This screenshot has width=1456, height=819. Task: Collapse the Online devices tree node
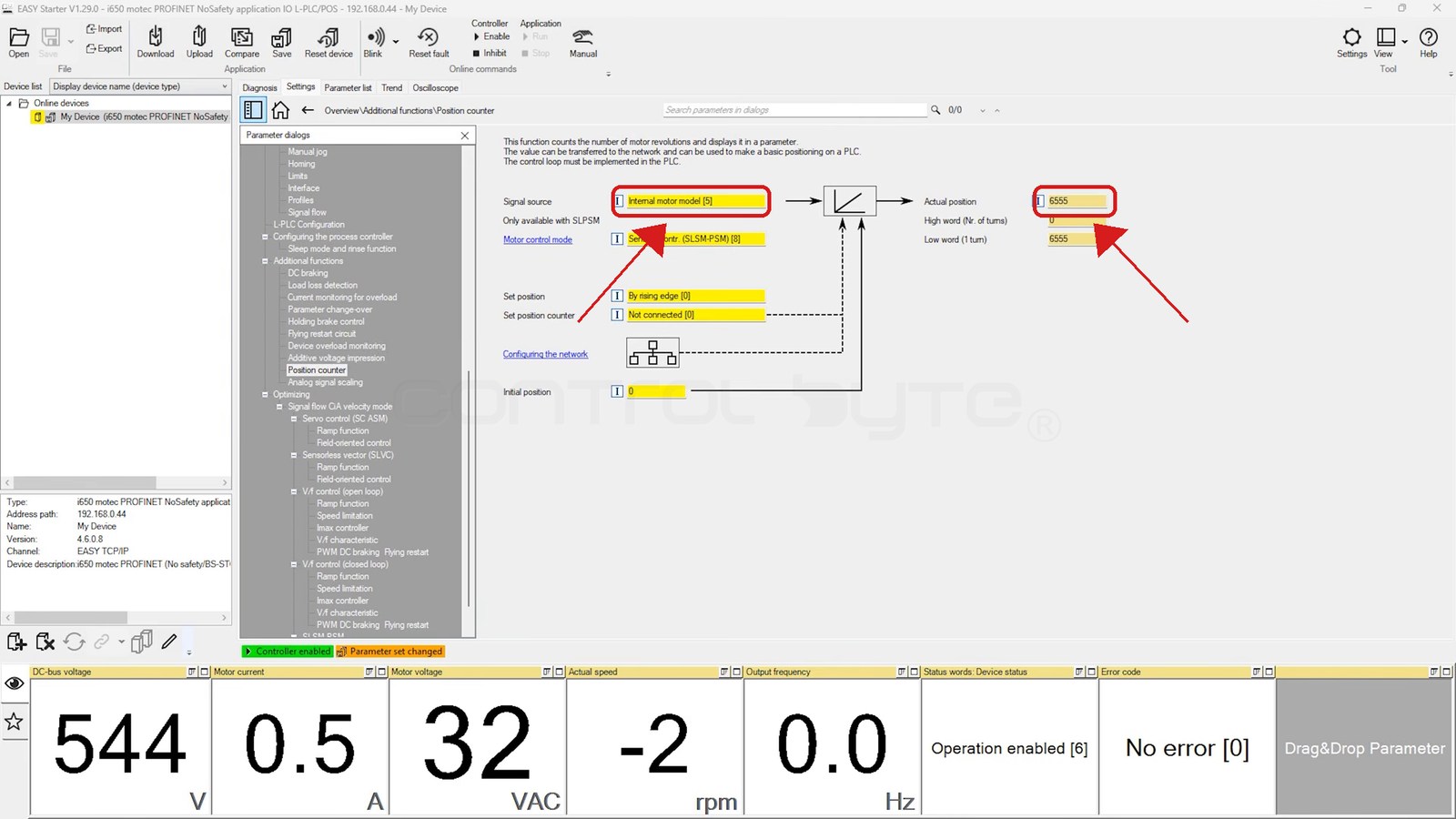(x=9, y=103)
